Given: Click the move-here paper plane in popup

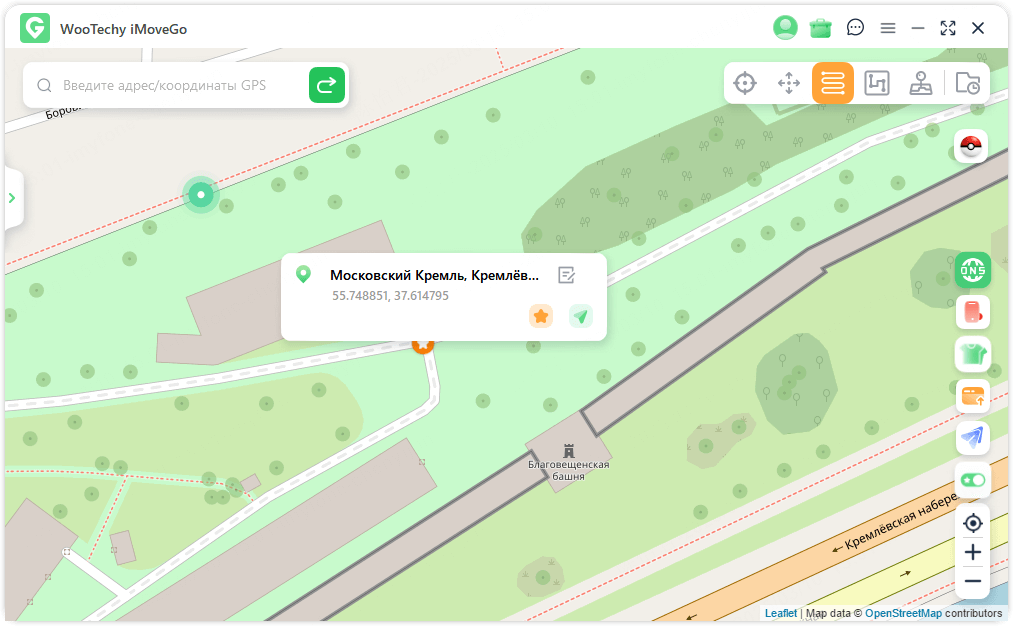Looking at the screenshot, I should coord(581,316).
